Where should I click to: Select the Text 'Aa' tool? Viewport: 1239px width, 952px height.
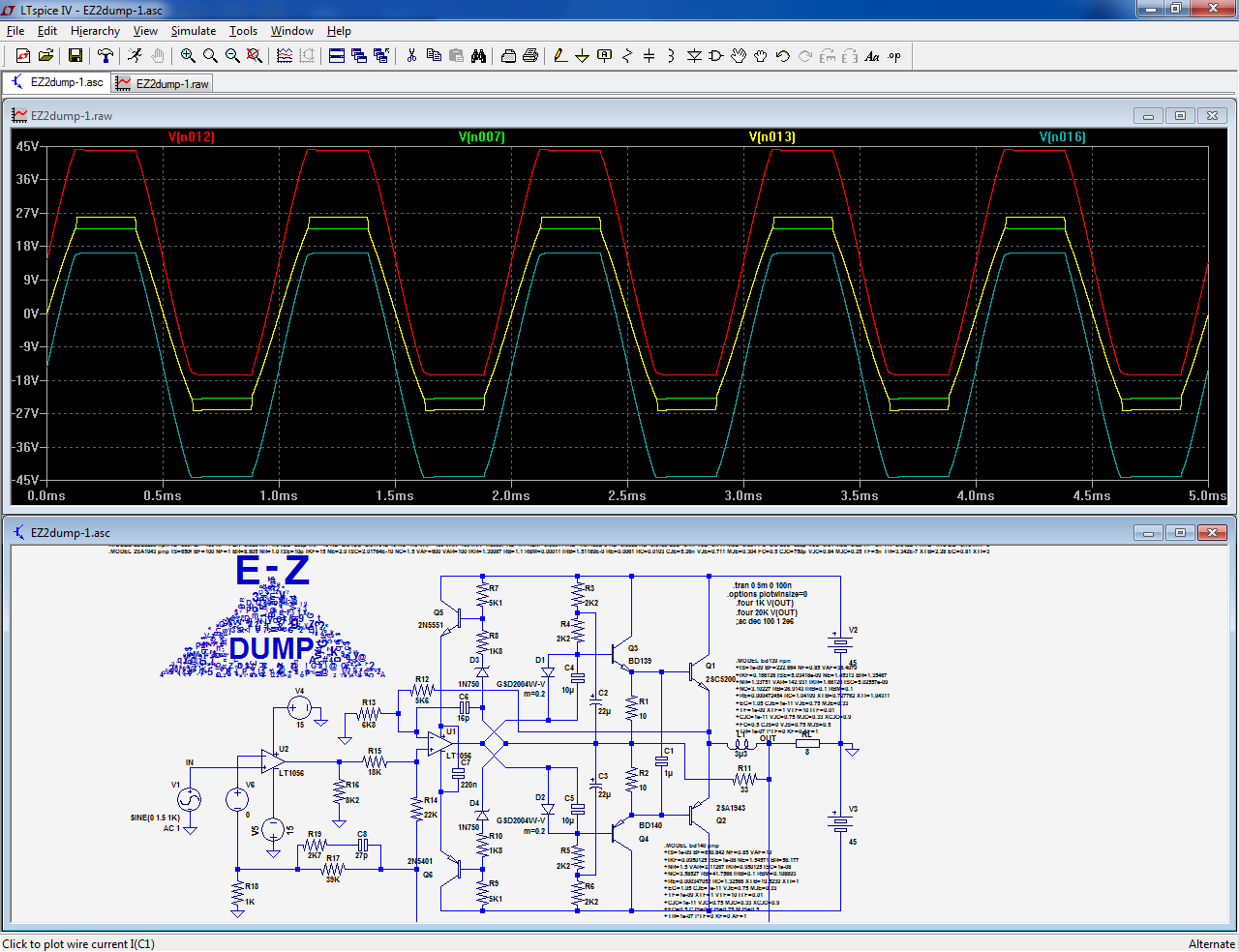(872, 56)
